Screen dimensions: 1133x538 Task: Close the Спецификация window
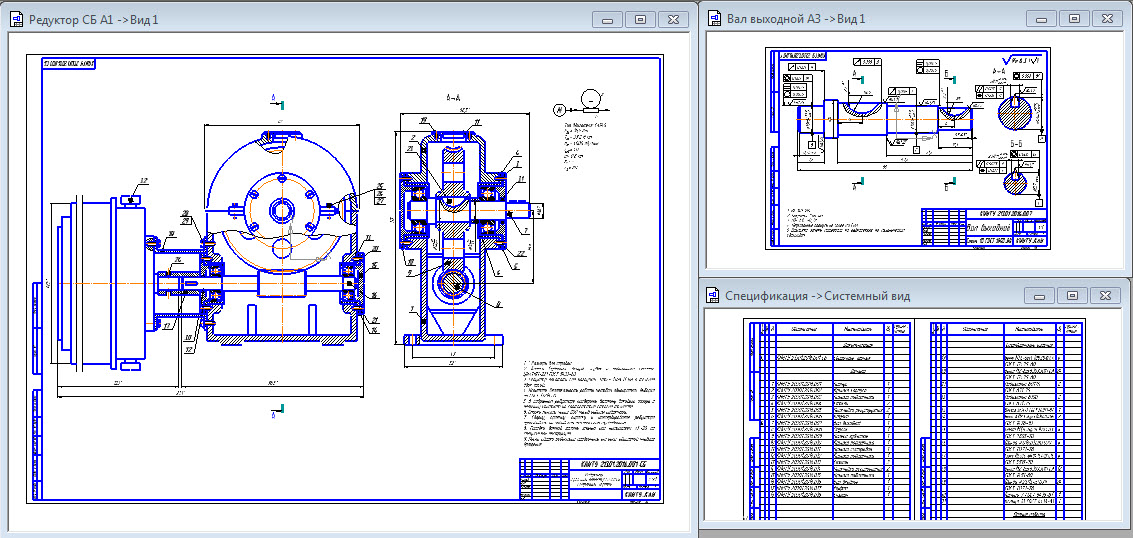(1106, 295)
